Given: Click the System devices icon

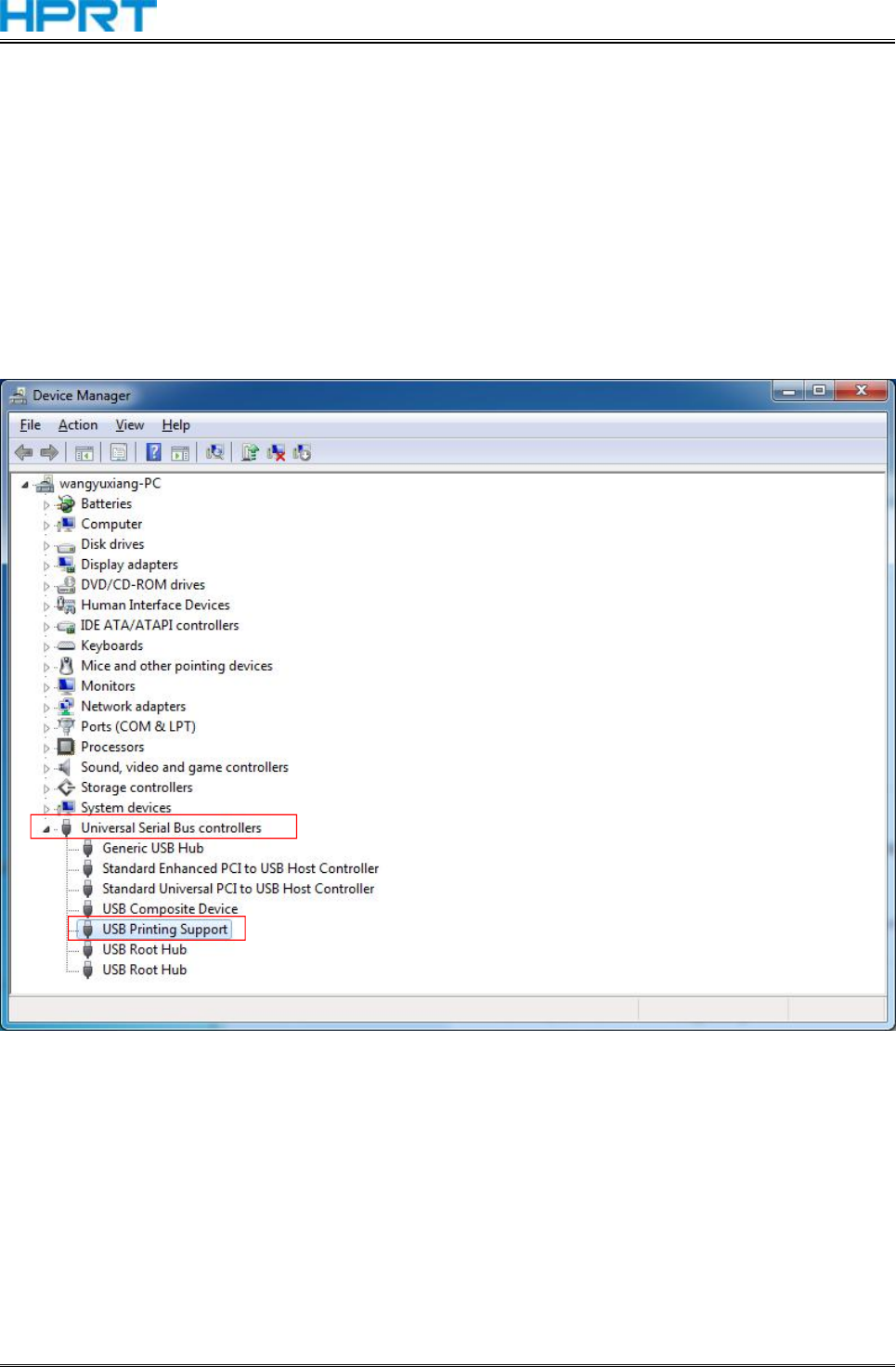Looking at the screenshot, I should pyautogui.click(x=66, y=808).
